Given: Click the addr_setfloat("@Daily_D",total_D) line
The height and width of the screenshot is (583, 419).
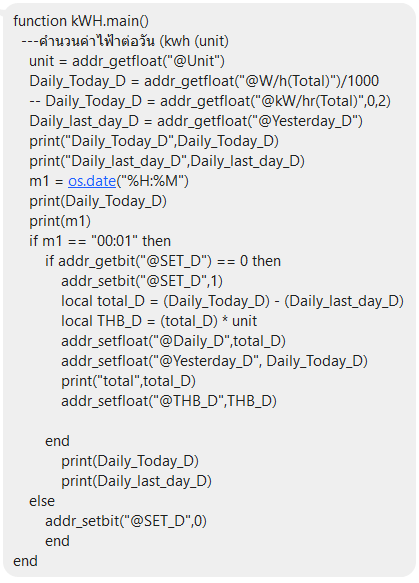Looking at the screenshot, I should 173,342.
